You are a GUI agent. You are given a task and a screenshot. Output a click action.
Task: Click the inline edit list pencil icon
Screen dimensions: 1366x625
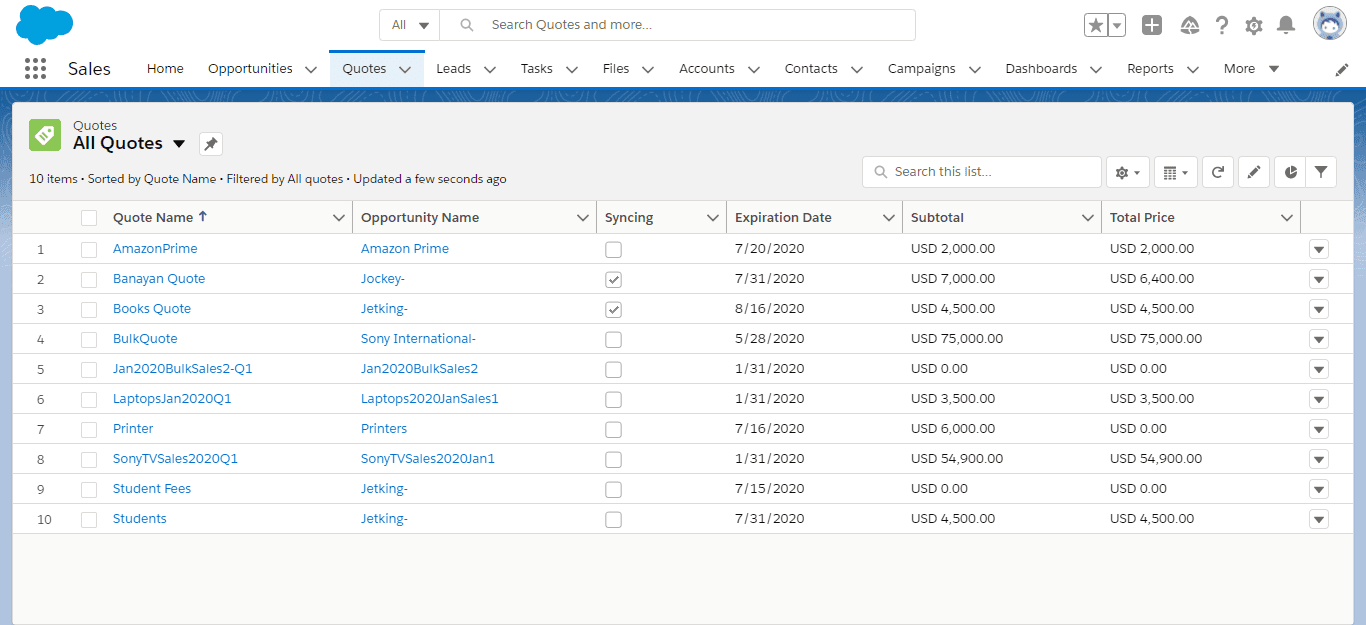pyautogui.click(x=1253, y=172)
